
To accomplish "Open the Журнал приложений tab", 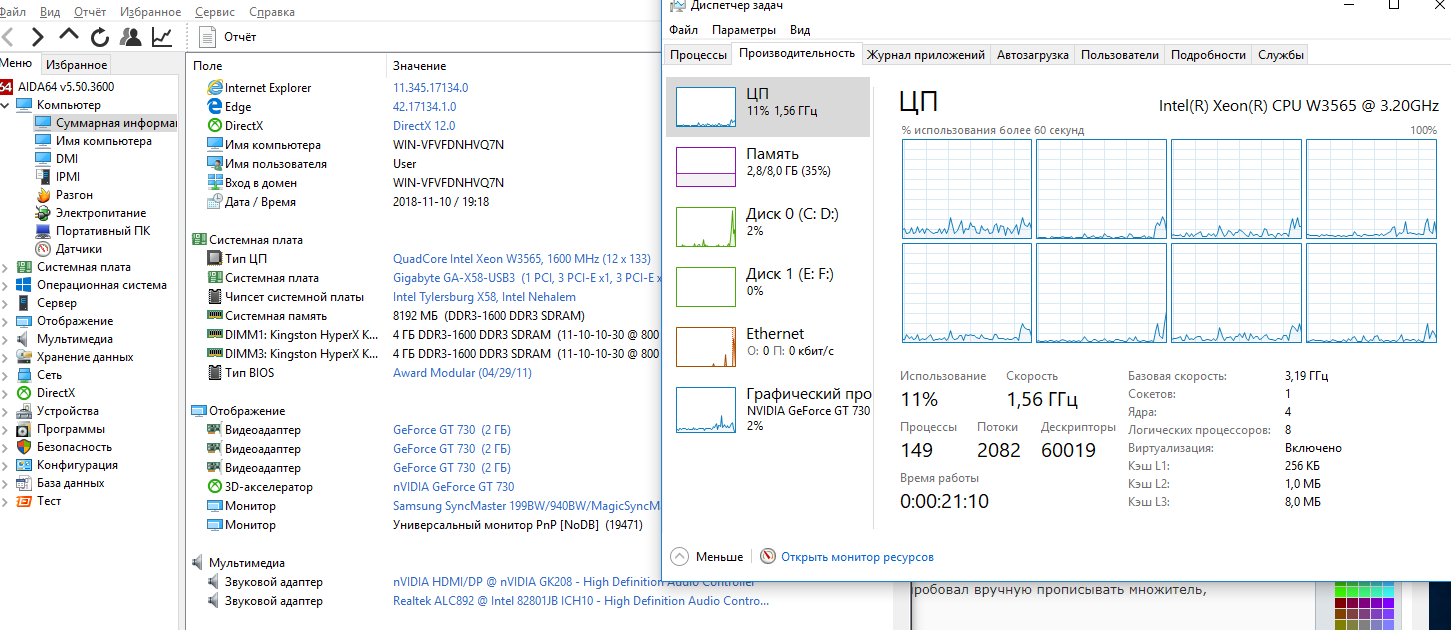I will (926, 55).
